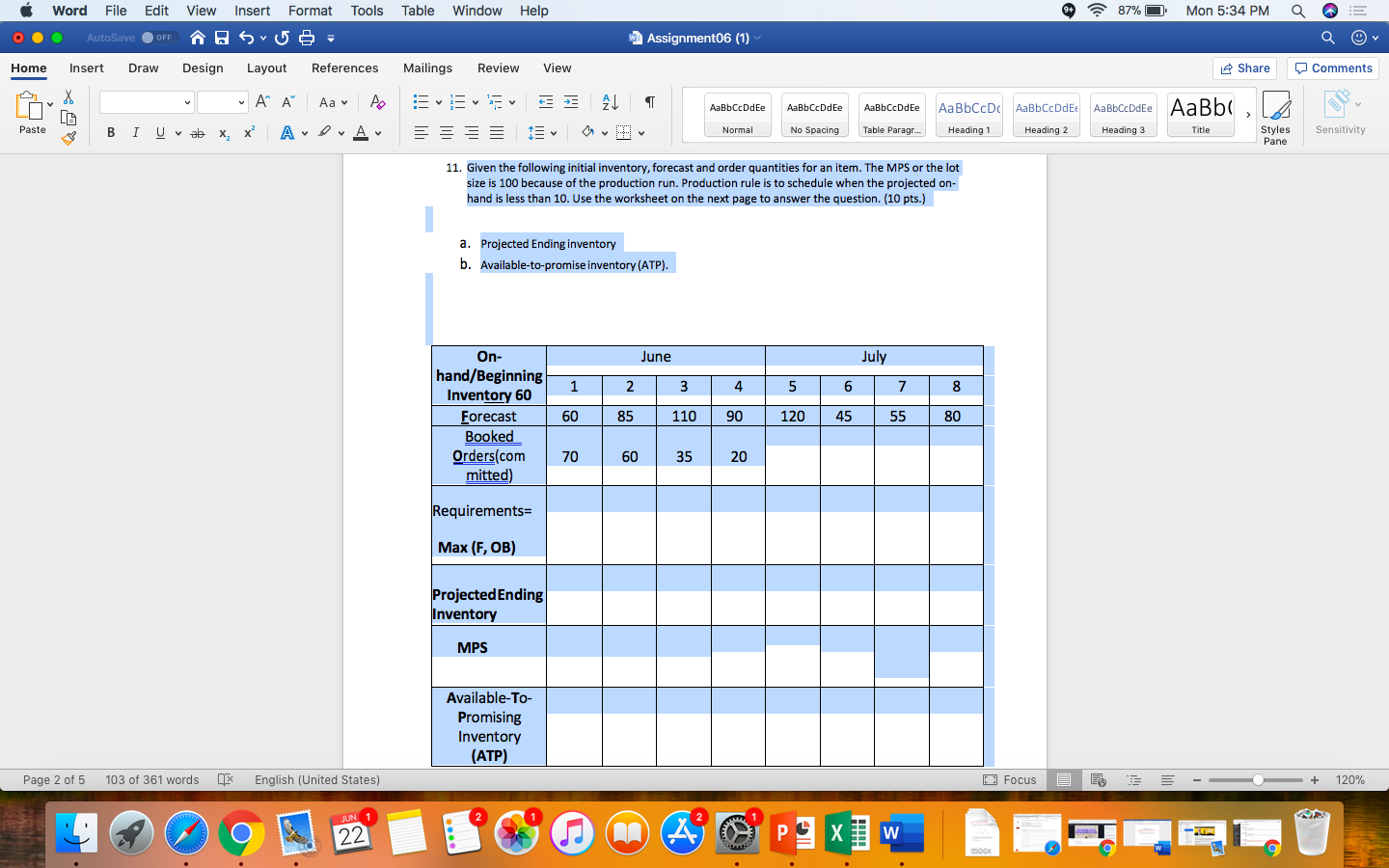The height and width of the screenshot is (868, 1389).
Task: Open the Sort icon in the ribbon
Action: 610,101
